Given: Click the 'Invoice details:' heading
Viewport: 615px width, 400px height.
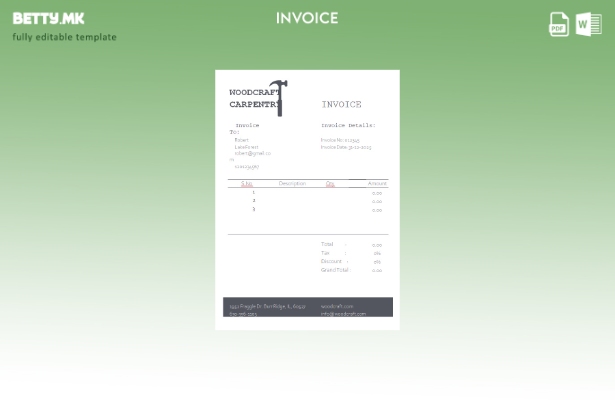Looking at the screenshot, I should (x=347, y=126).
